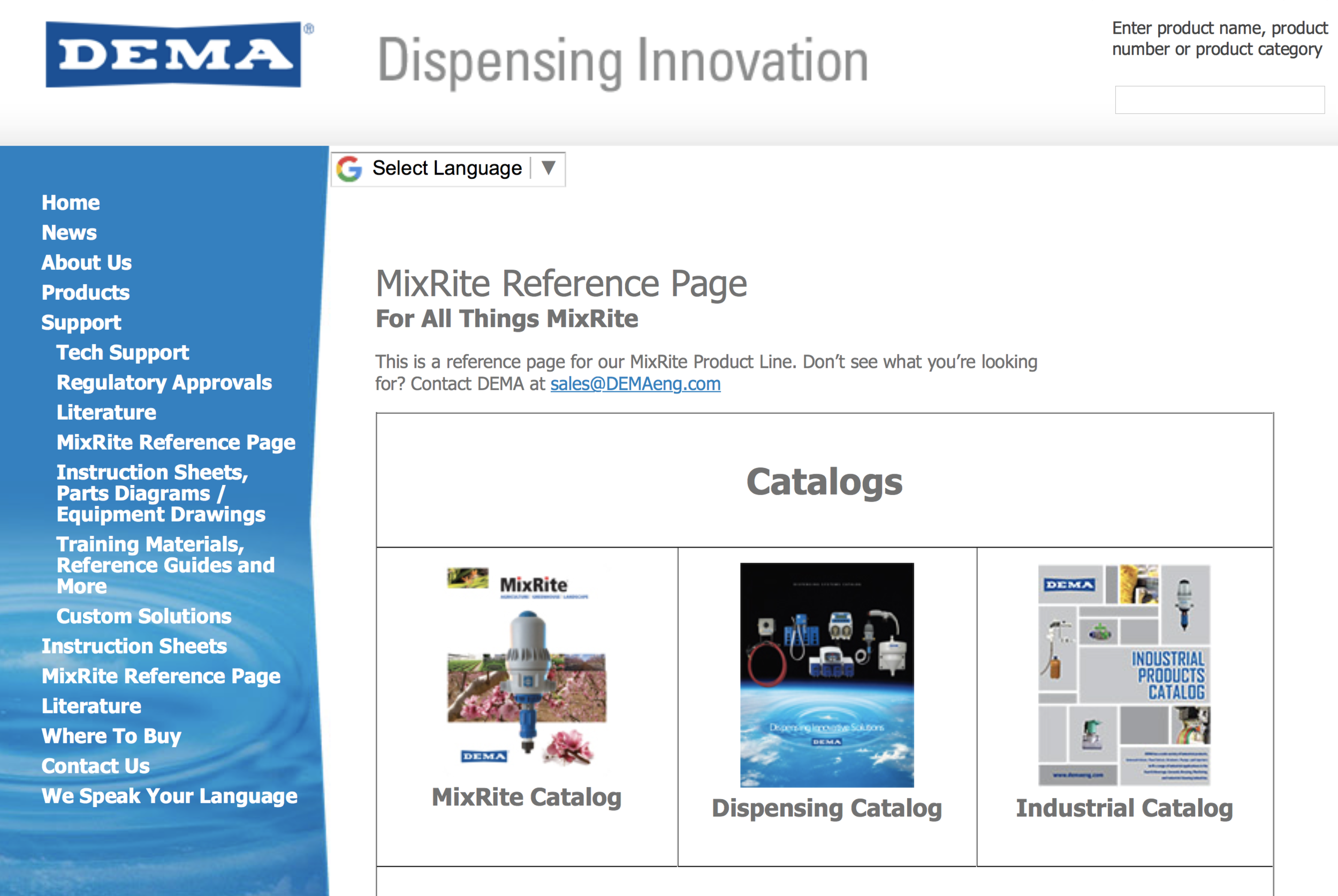Open top-level Instruction Sheets sidebar link
This screenshot has width=1338, height=896.
134,646
